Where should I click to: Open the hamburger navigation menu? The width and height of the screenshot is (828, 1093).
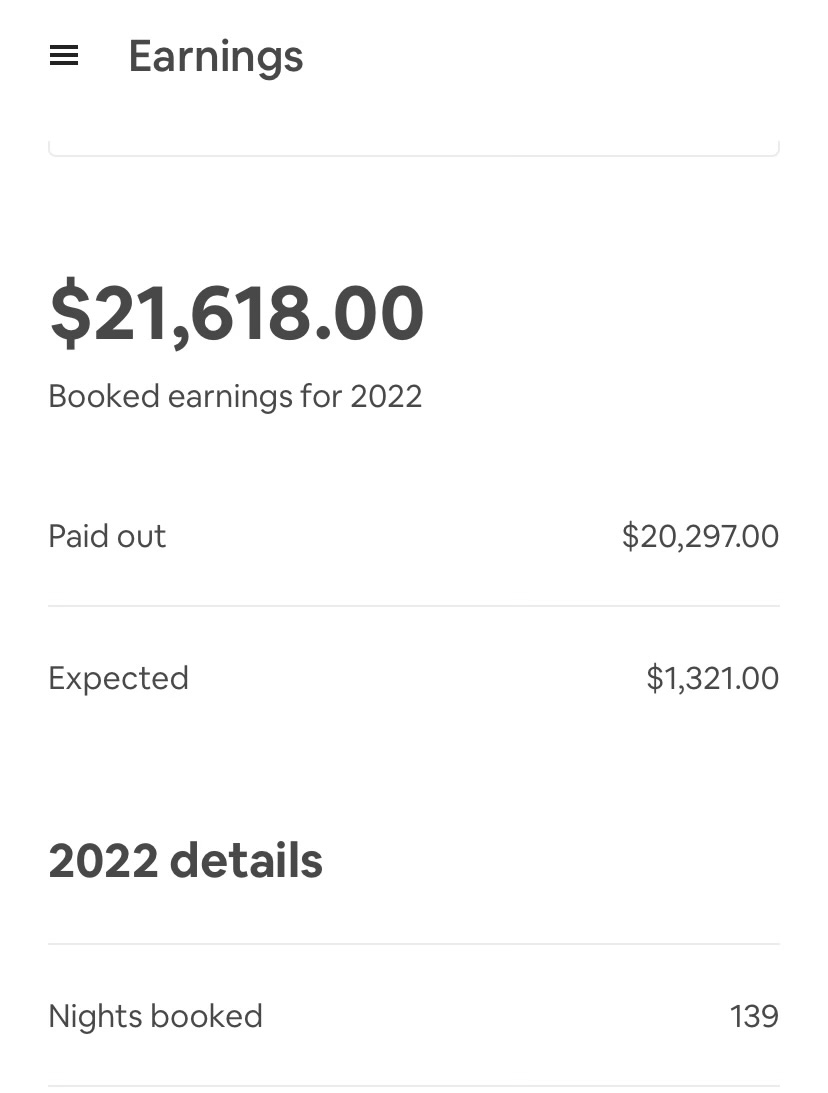click(64, 56)
